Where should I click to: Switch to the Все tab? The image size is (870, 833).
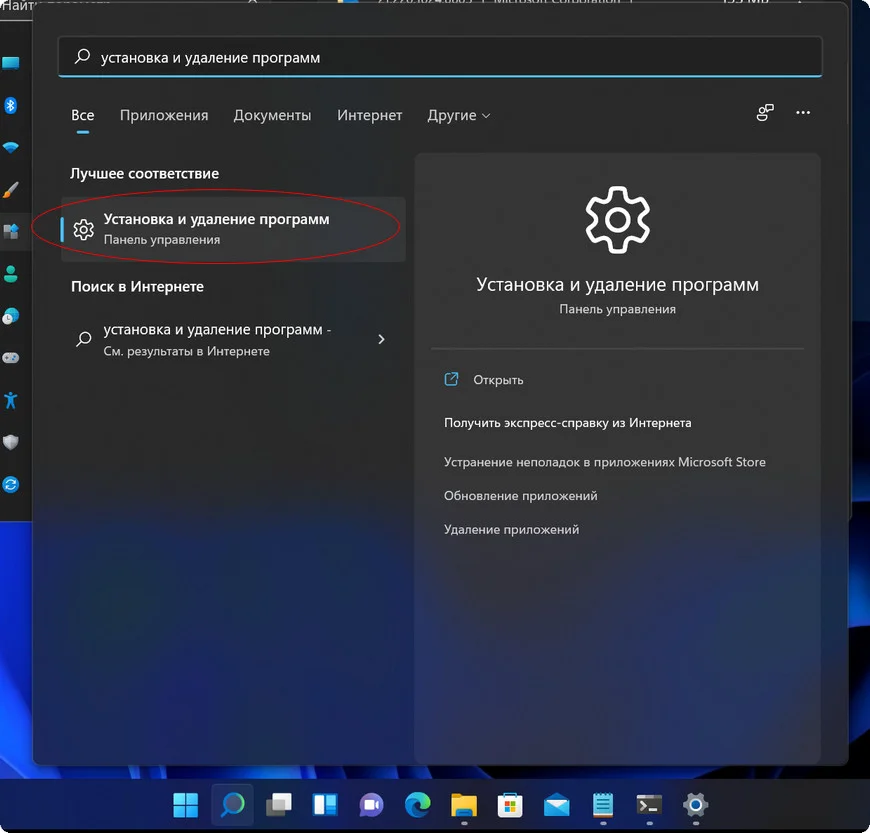pos(83,115)
